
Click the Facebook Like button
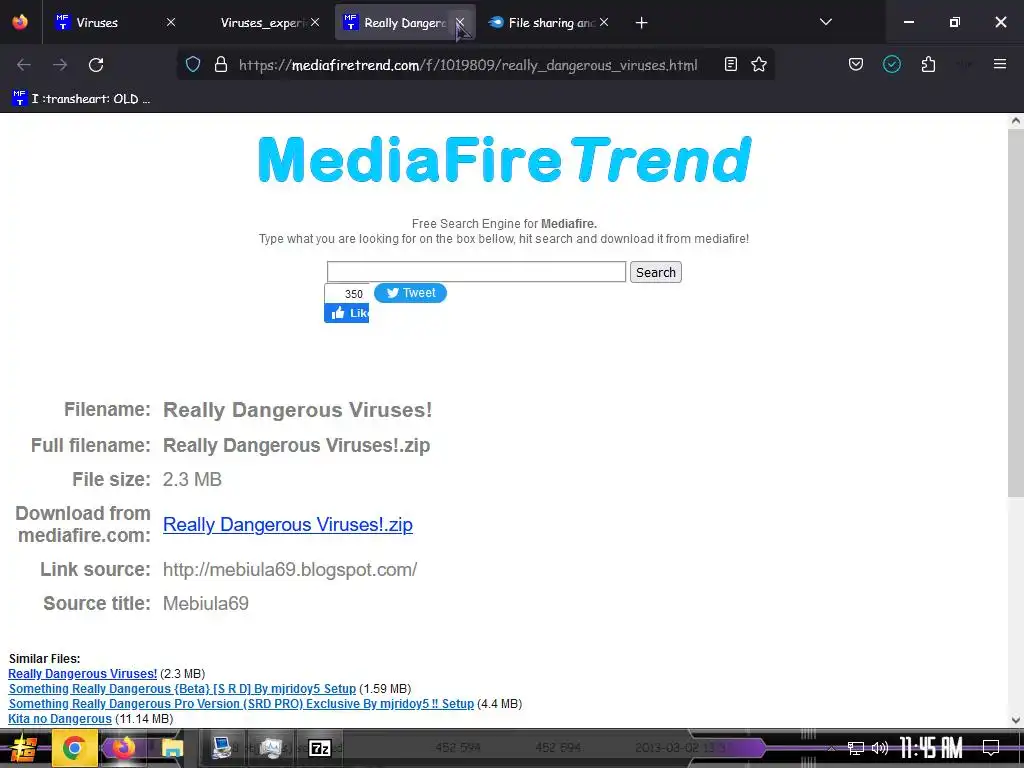[x=347, y=313]
